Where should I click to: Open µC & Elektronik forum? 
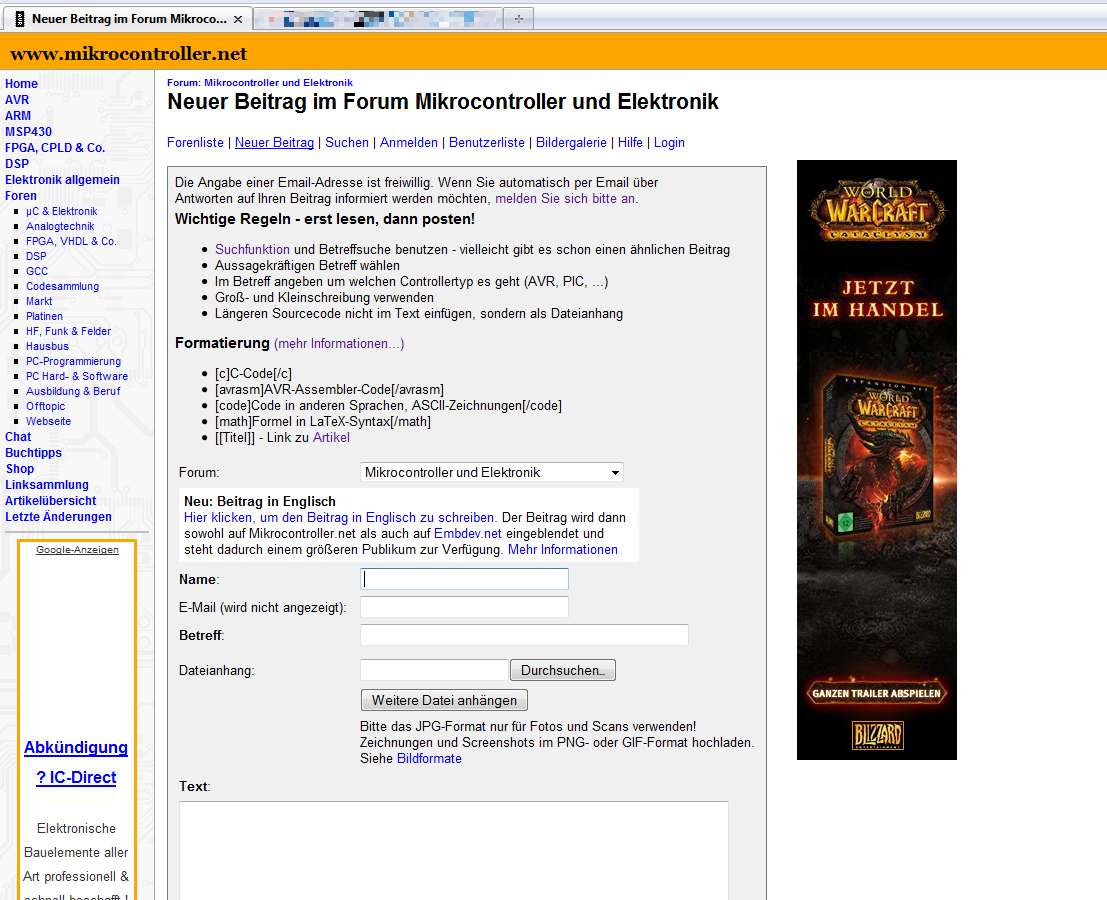pyautogui.click(x=61, y=211)
